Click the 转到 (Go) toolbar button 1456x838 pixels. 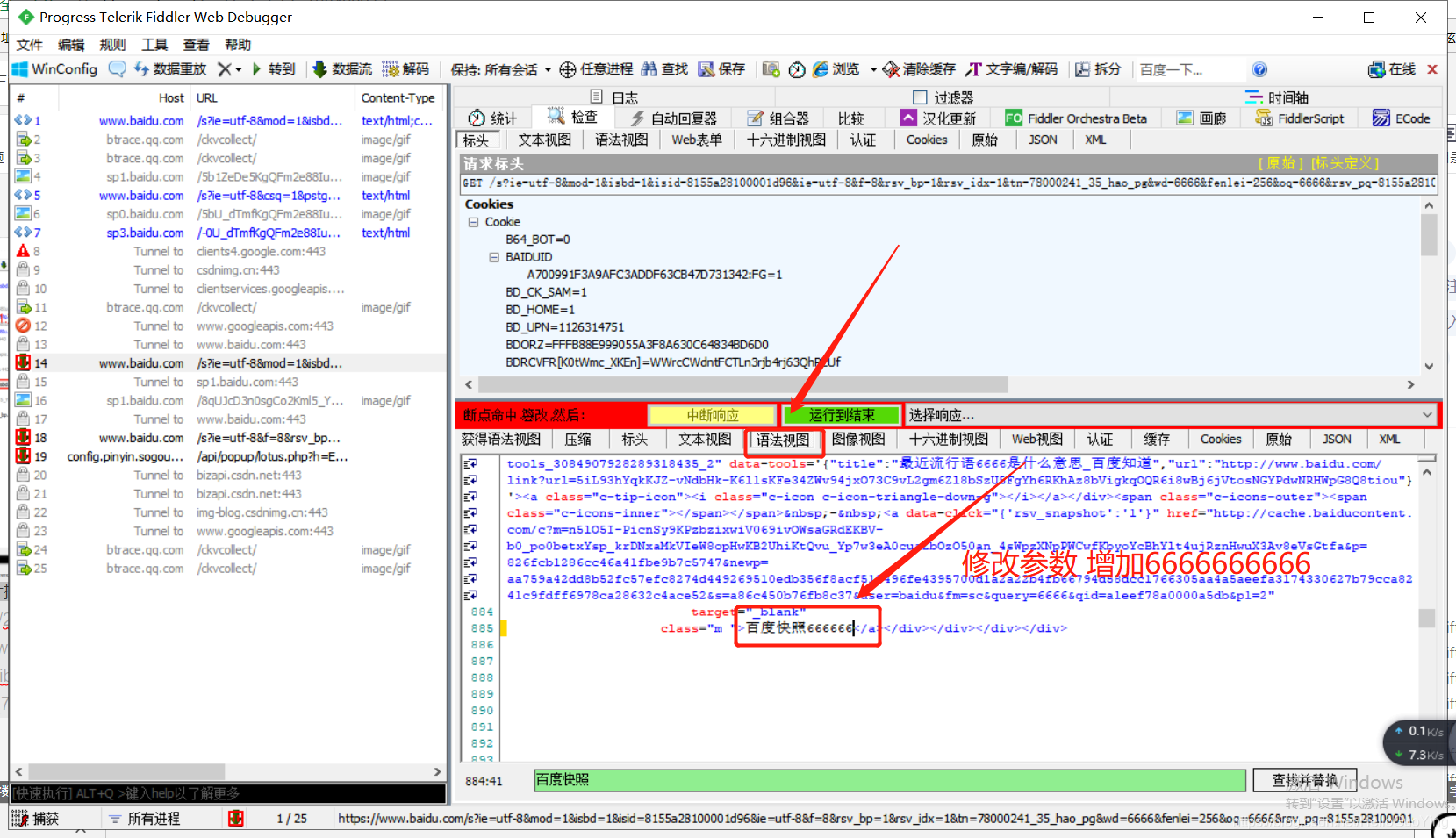[x=274, y=69]
